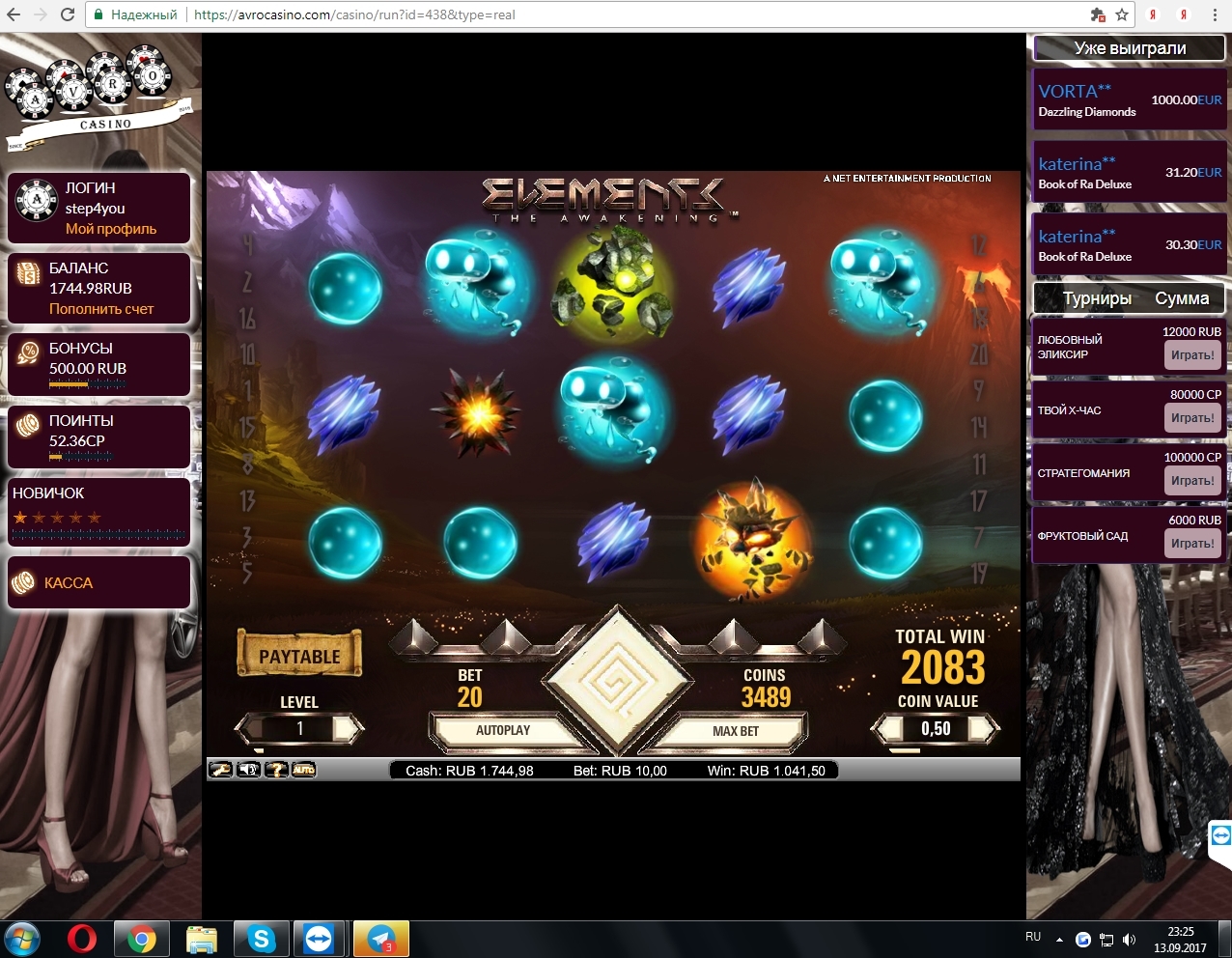Open the PAYTABLE

(x=299, y=656)
